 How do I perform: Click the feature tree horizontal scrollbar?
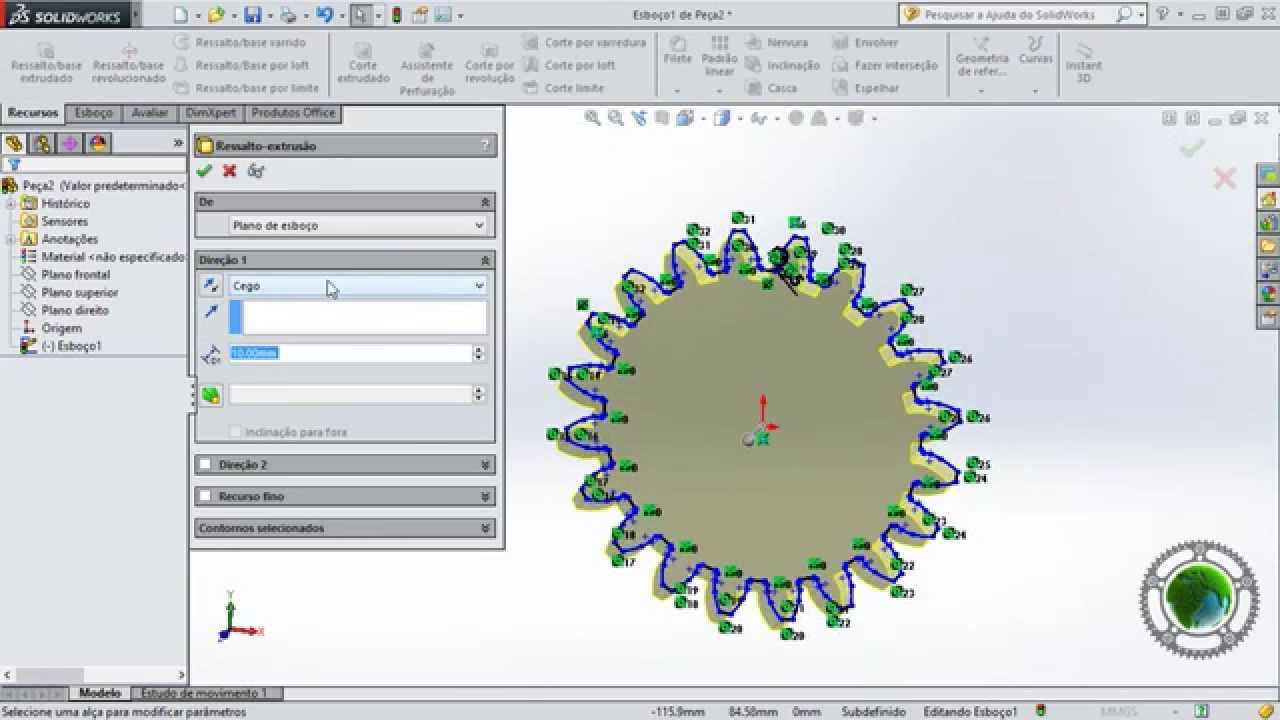(x=94, y=676)
